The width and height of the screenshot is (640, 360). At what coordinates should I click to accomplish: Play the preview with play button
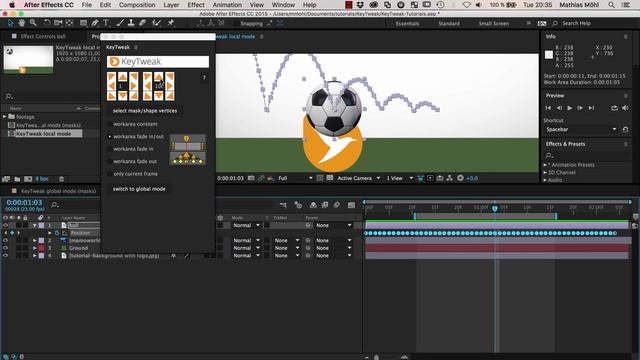pos(569,108)
